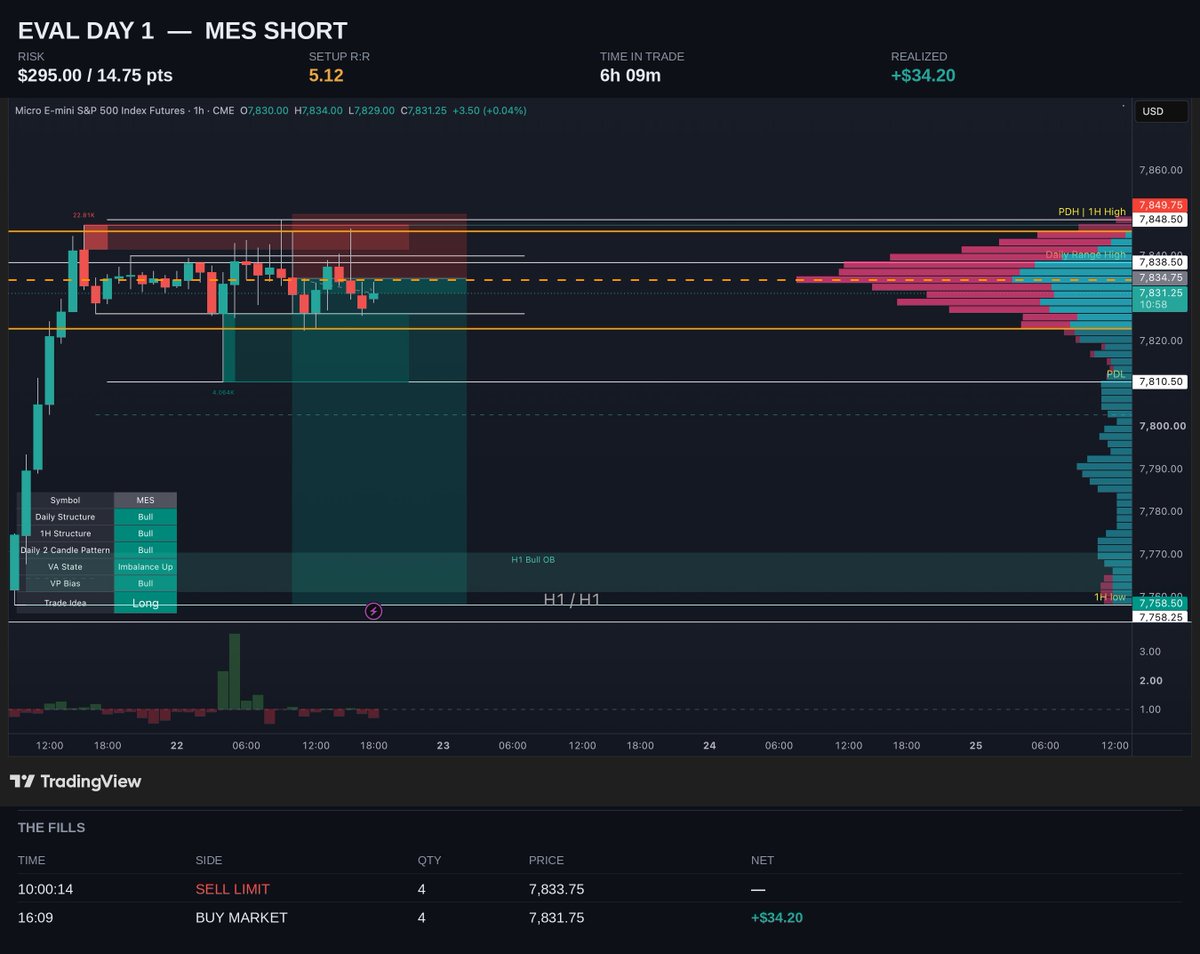Click the 'H1 / H1' text label
The width and height of the screenshot is (1200, 954).
coord(572,599)
